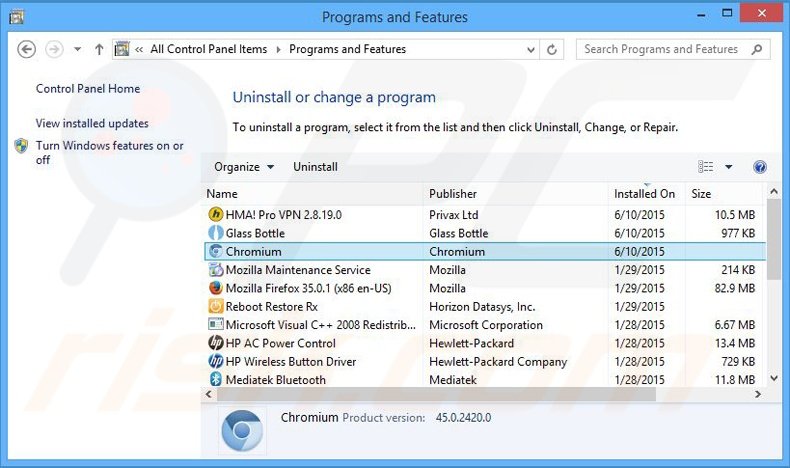Click the Microsoft Corporation publisher cell
This screenshot has height=468, width=790.
[486, 325]
